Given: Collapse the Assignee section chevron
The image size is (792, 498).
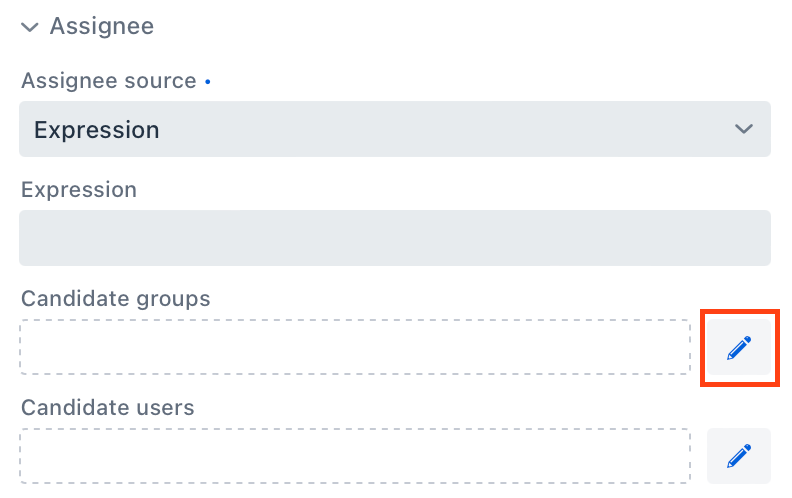Looking at the screenshot, I should tap(30, 27).
